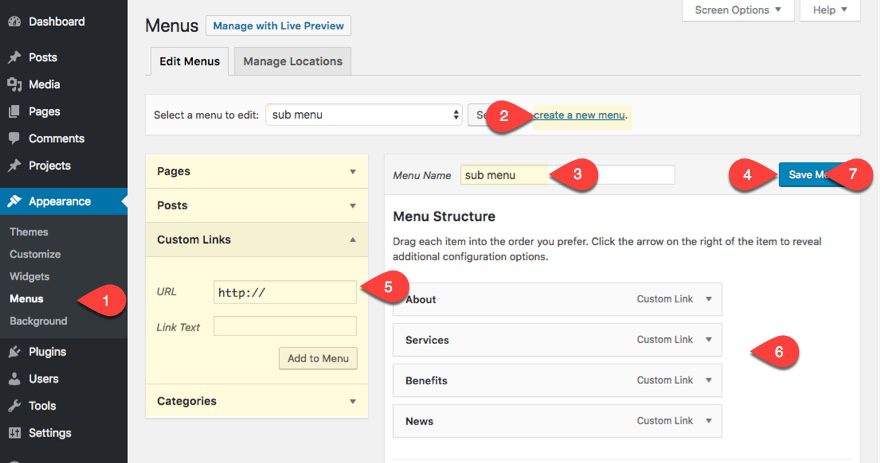The image size is (880, 463).
Task: Switch to the Manage Locations tab
Action: (x=292, y=61)
